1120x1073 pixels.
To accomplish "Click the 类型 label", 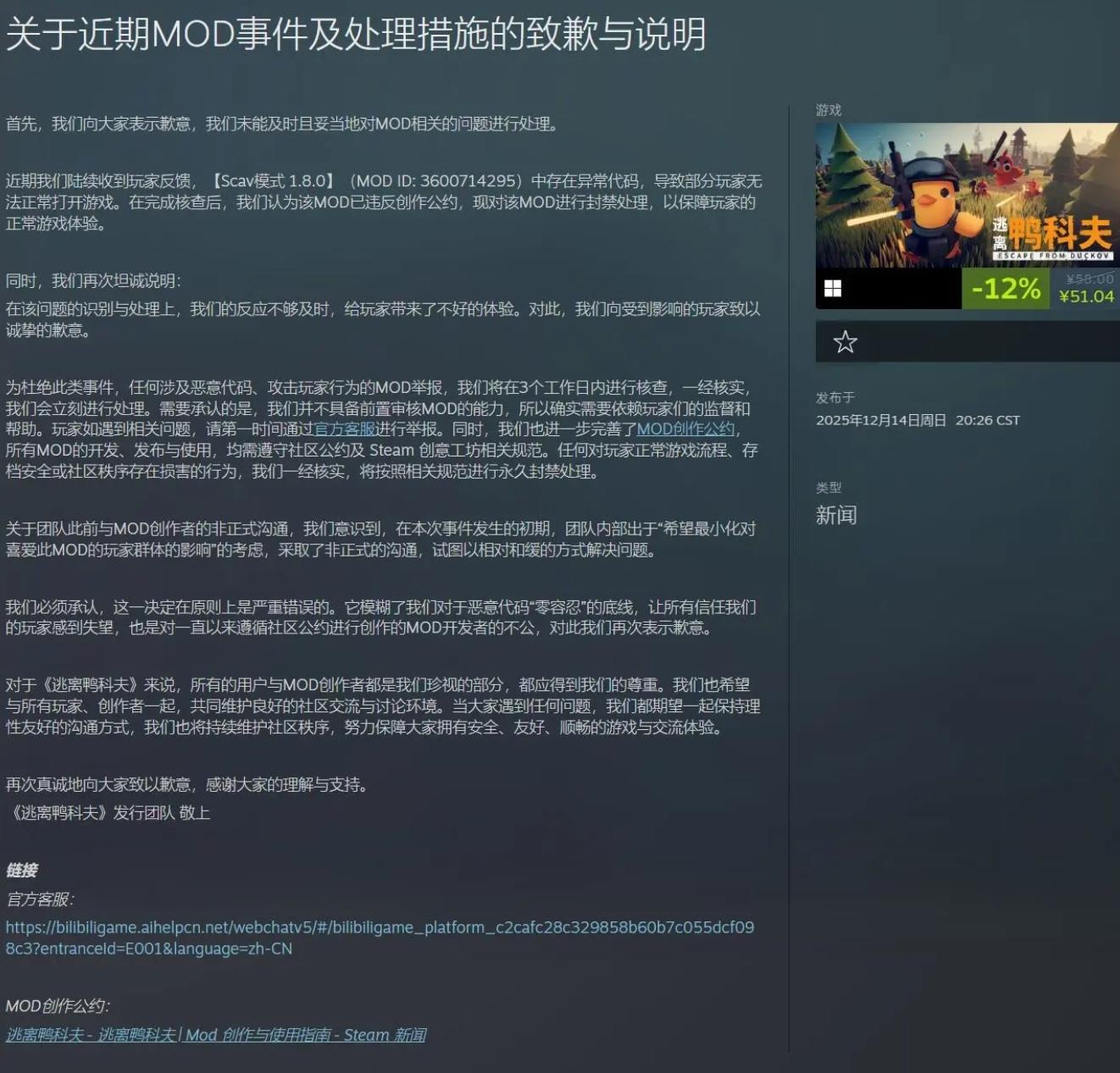I will [x=829, y=487].
